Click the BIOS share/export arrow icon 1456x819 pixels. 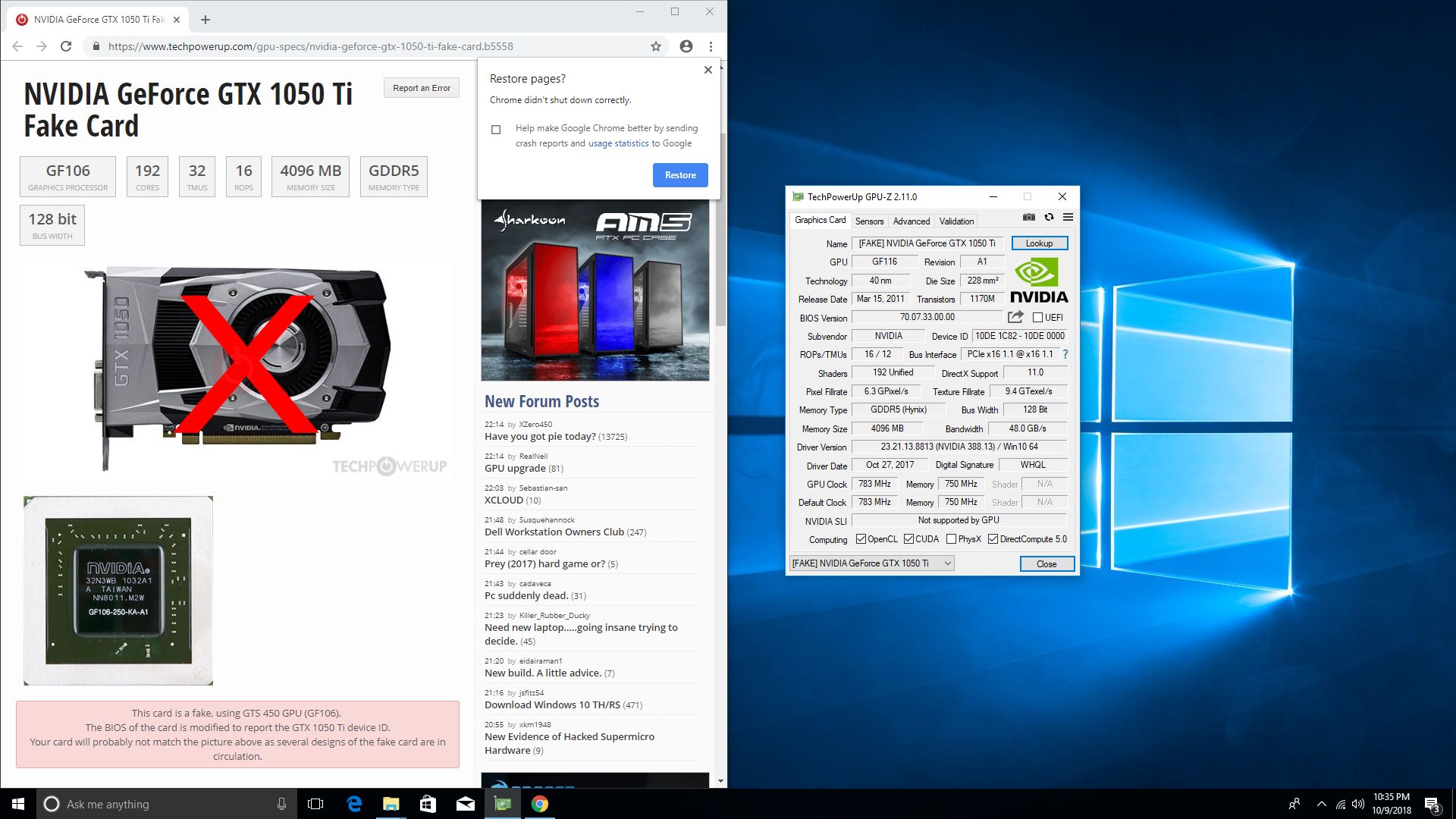pos(1015,317)
